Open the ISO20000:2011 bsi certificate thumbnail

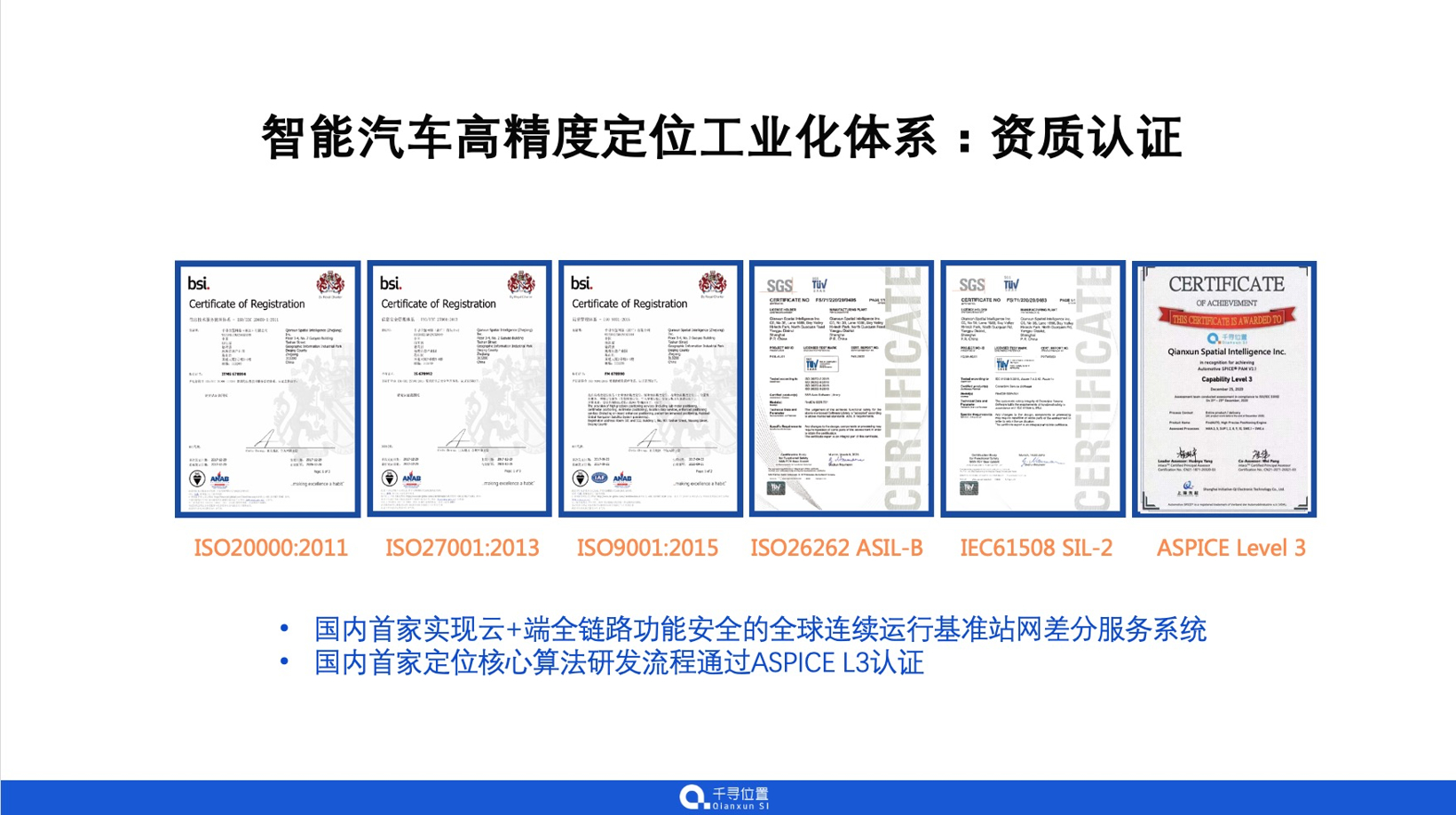tap(268, 389)
